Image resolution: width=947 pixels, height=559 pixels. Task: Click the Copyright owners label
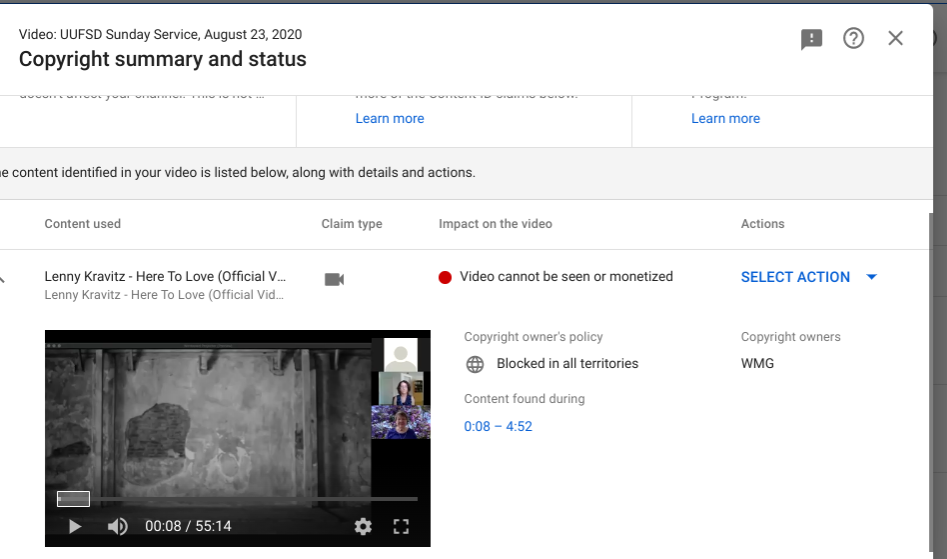coord(791,337)
